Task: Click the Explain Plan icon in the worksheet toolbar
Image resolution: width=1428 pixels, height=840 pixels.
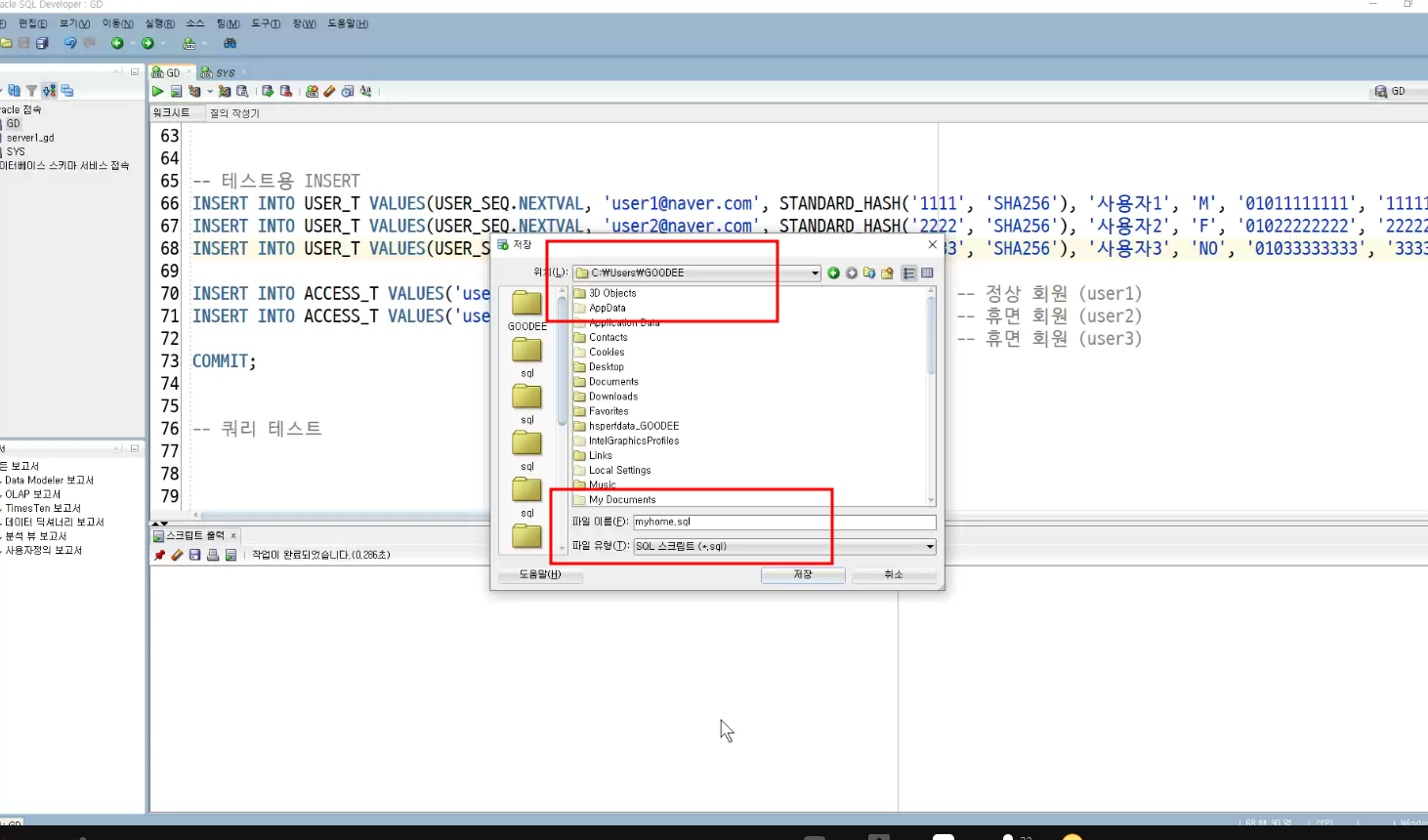Action: tap(194, 91)
